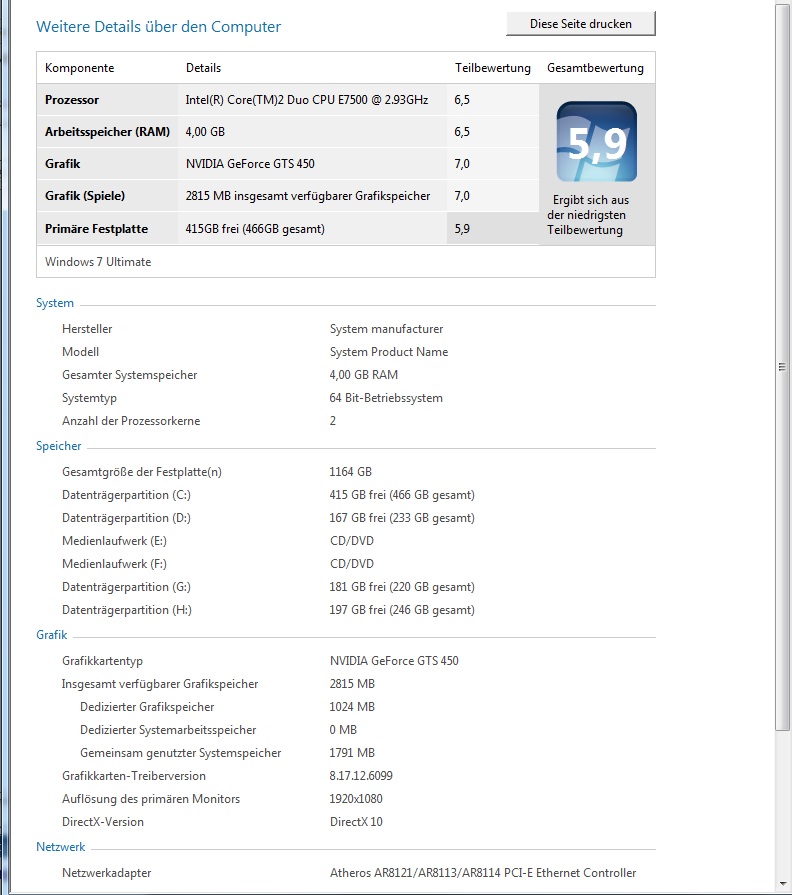Click the 5,9 Windows Experience Index badge
Image resolution: width=792 pixels, height=895 pixels.
pyautogui.click(x=596, y=142)
